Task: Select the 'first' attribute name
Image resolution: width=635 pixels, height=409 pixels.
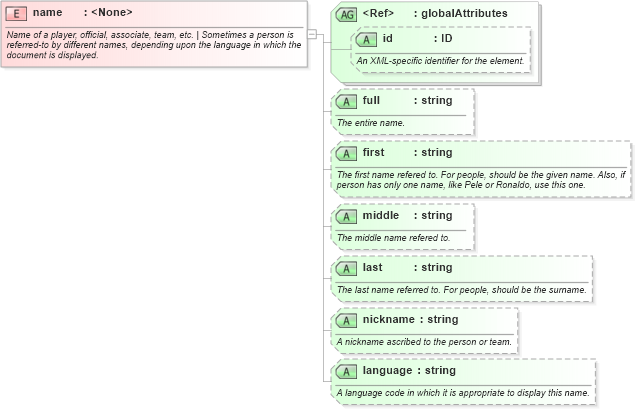Action: (x=373, y=152)
